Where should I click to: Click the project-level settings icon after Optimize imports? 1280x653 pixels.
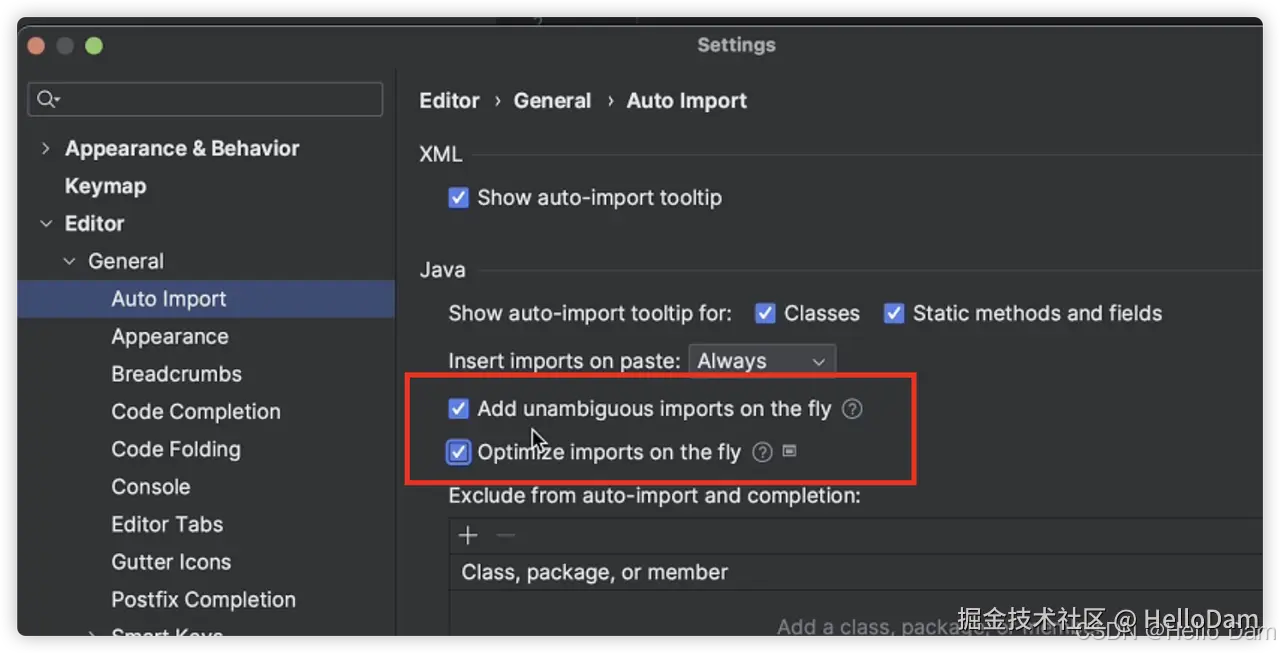[790, 452]
